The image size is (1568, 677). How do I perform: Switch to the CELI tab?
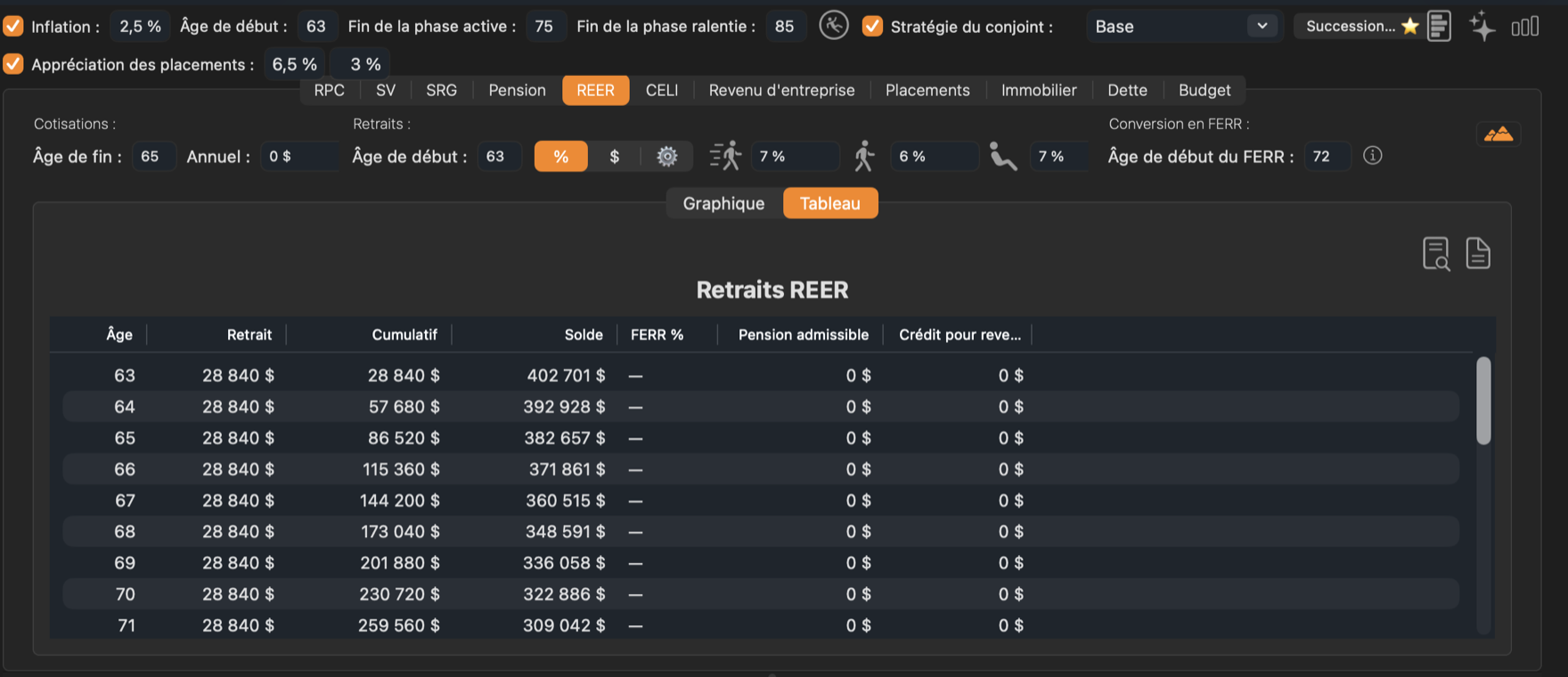tap(662, 90)
